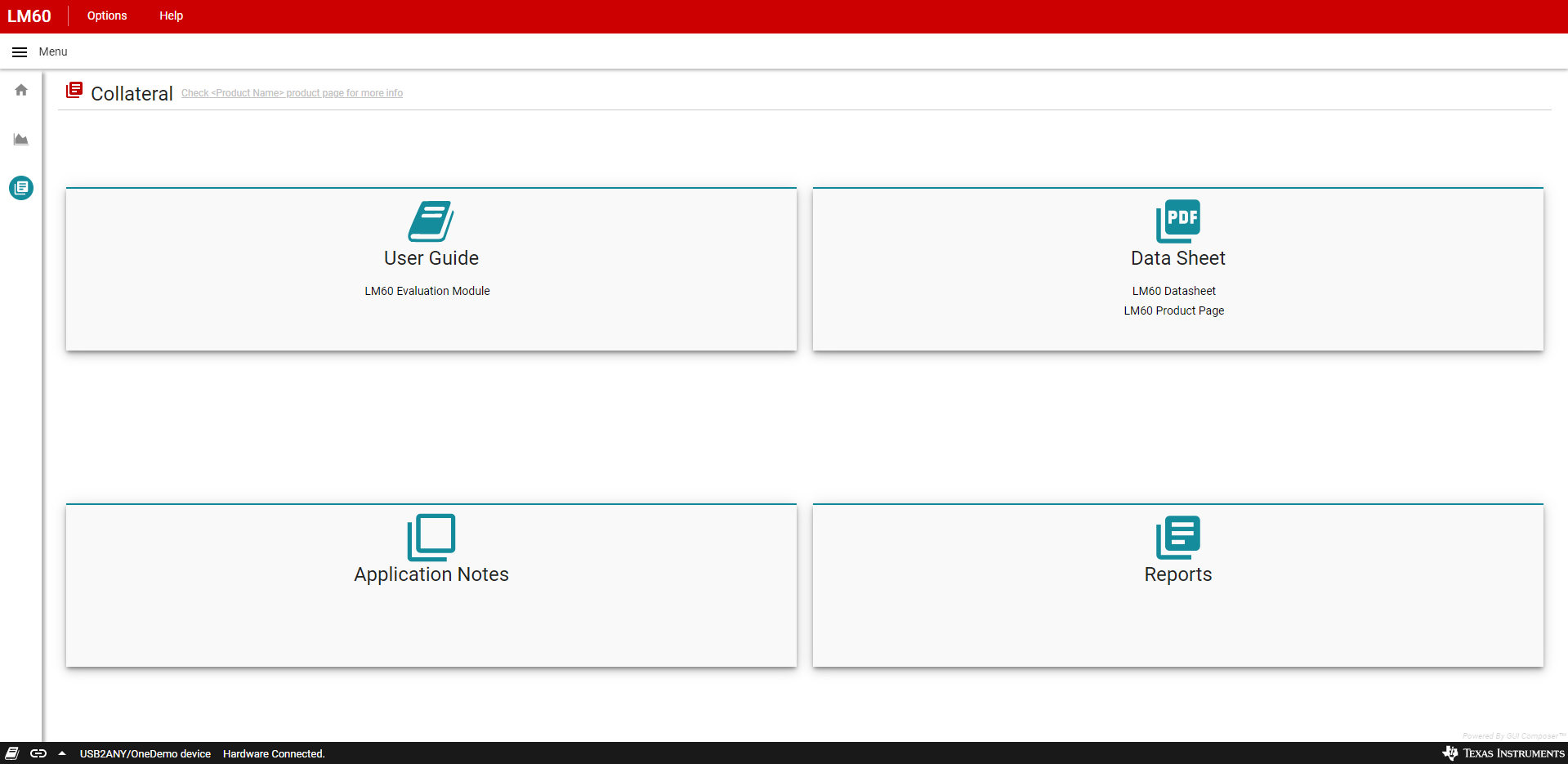Click the book icon in status bar

click(12, 753)
